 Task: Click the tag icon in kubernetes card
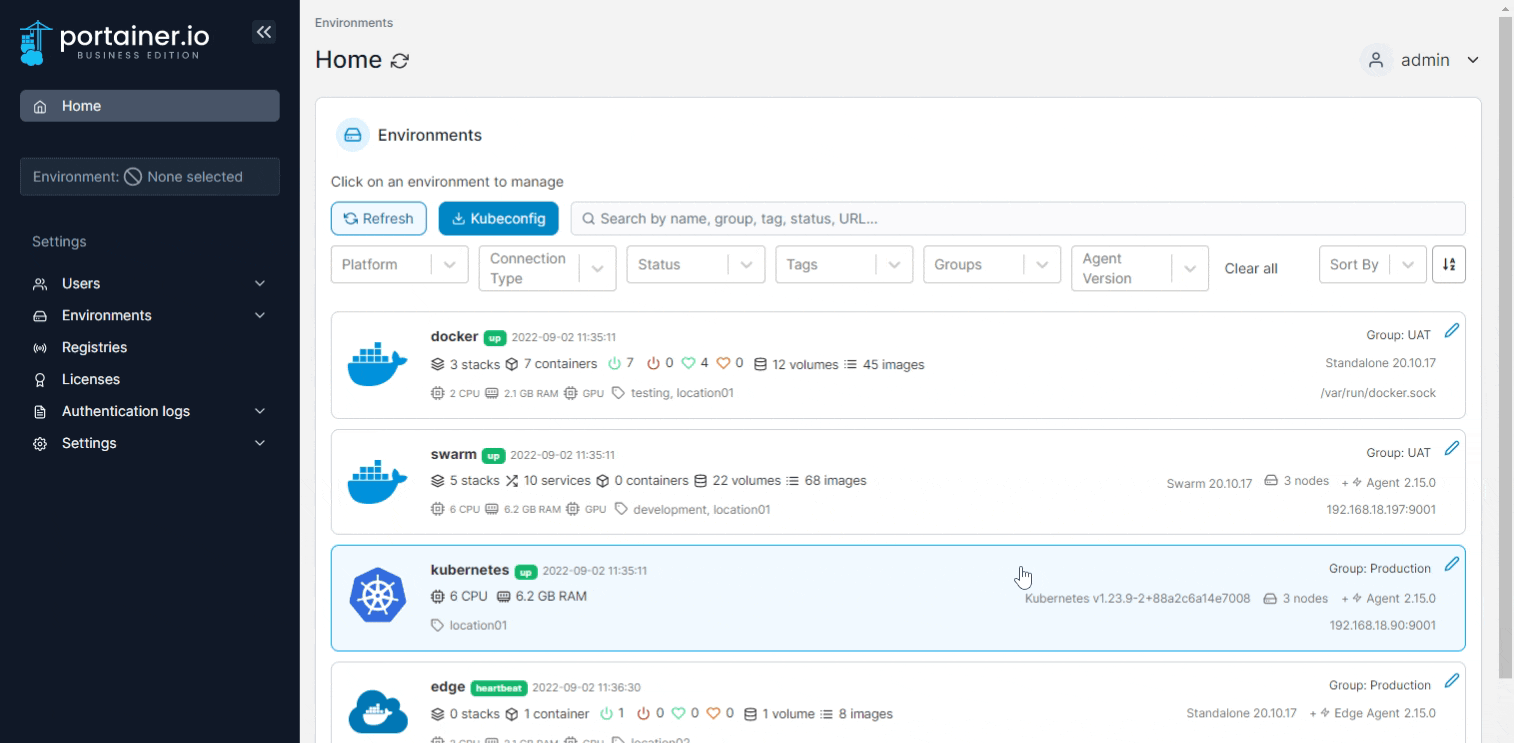click(x=437, y=625)
